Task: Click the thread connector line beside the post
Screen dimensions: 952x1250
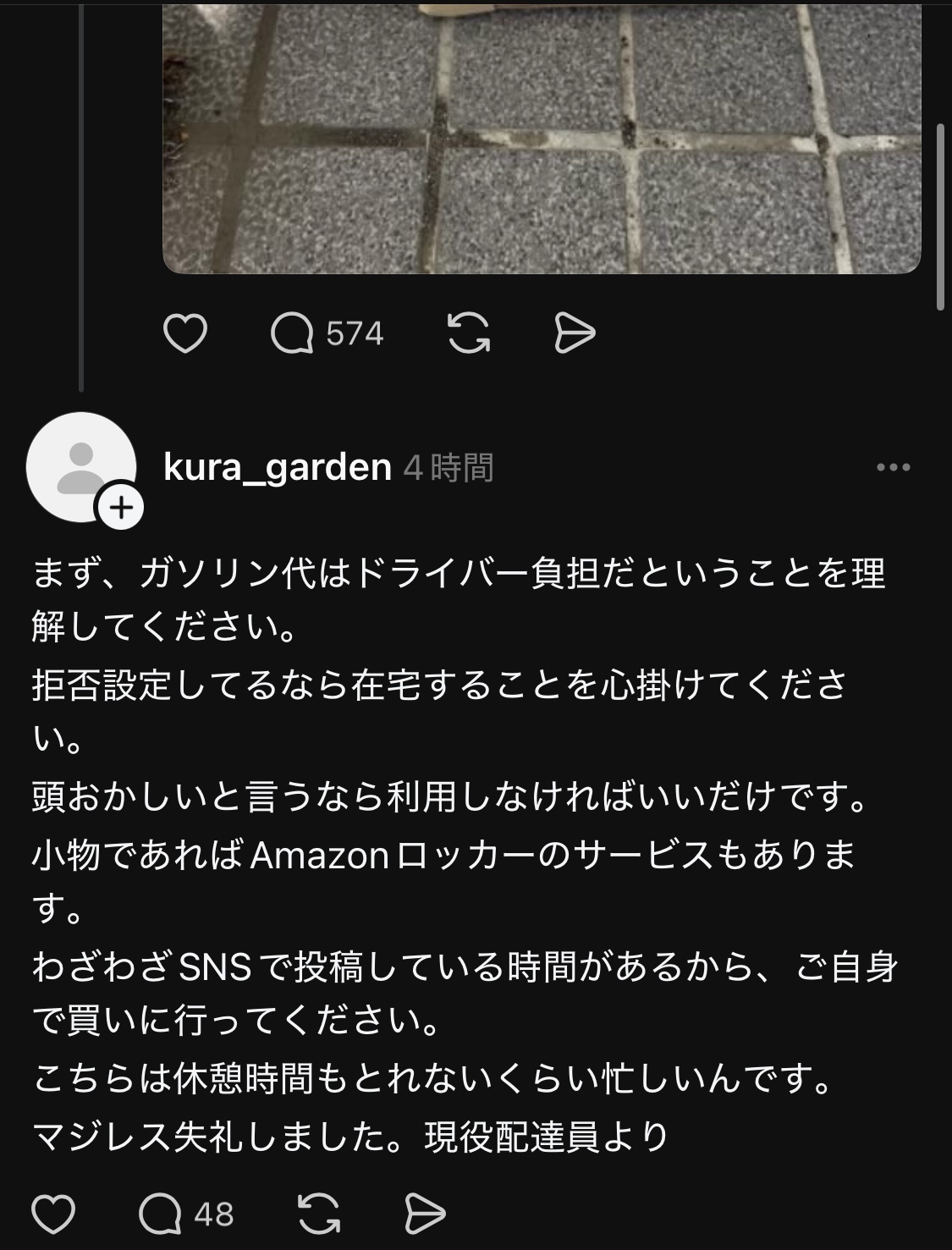Action: (81, 196)
